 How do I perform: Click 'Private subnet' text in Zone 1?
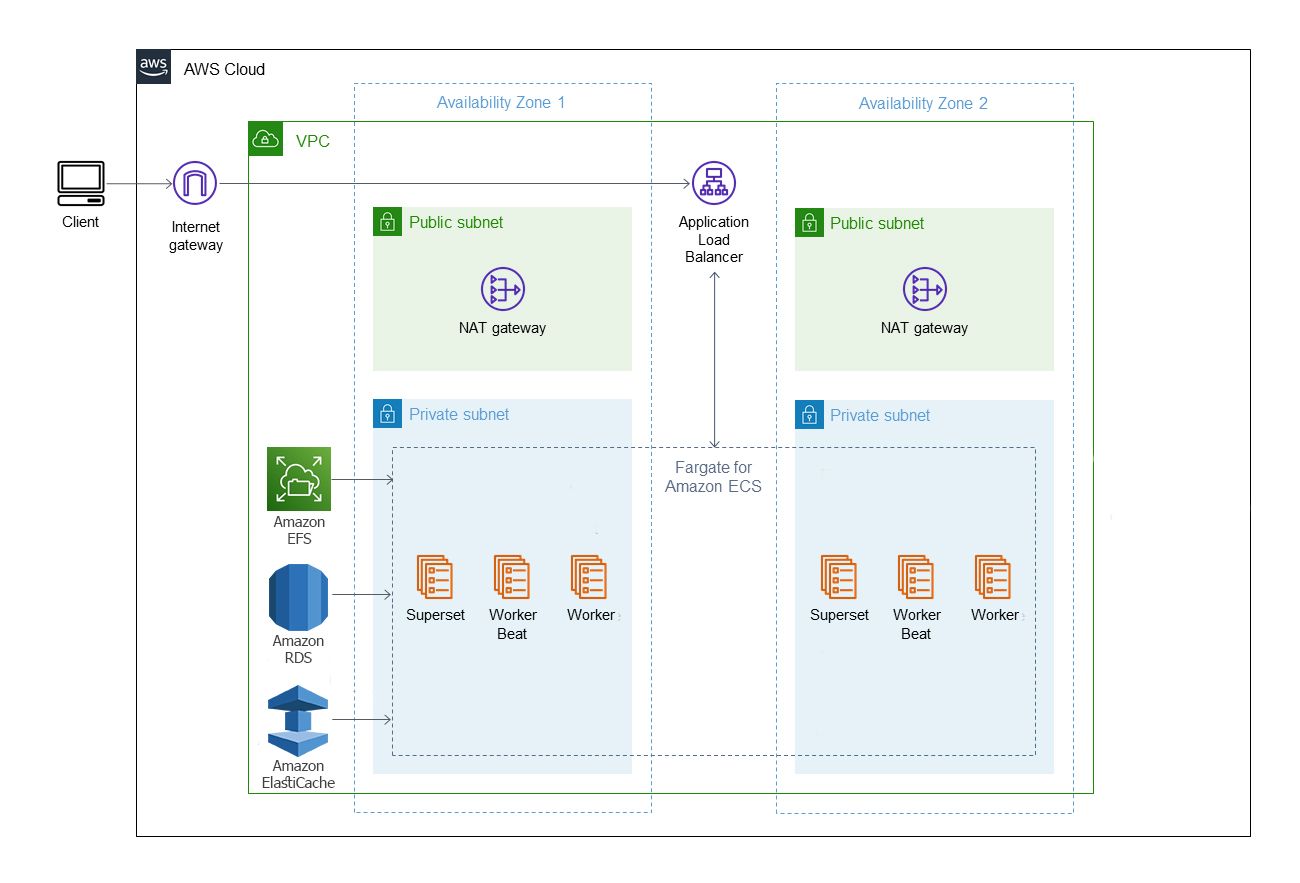tap(459, 414)
